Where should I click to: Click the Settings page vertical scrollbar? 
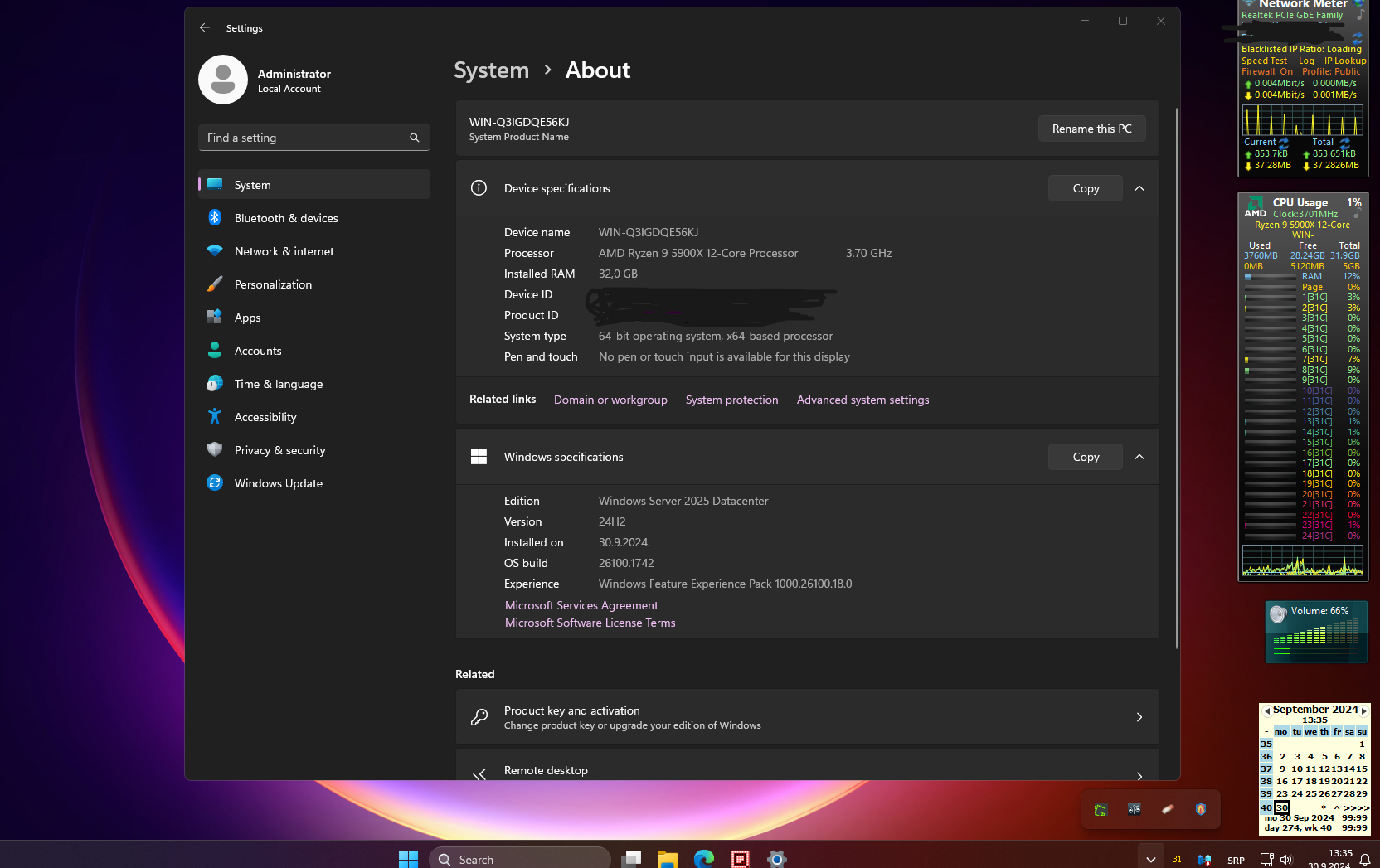point(1176,377)
